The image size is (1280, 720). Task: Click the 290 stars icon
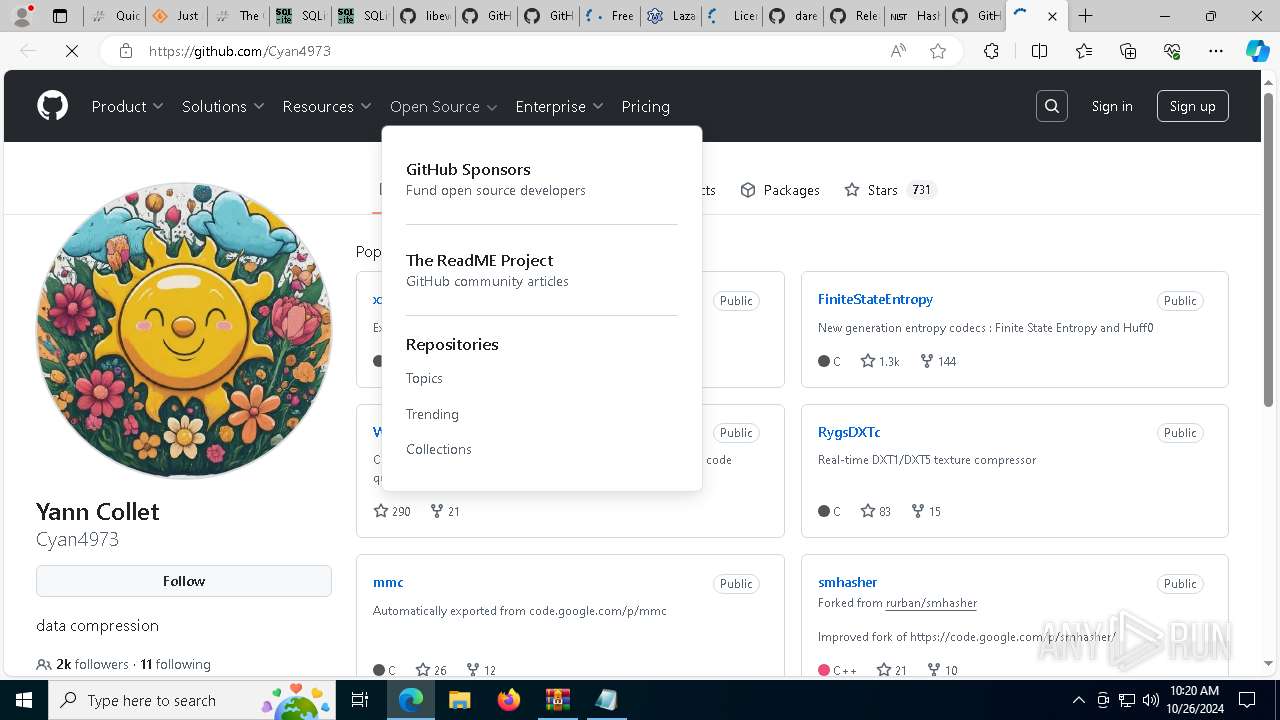point(381,511)
